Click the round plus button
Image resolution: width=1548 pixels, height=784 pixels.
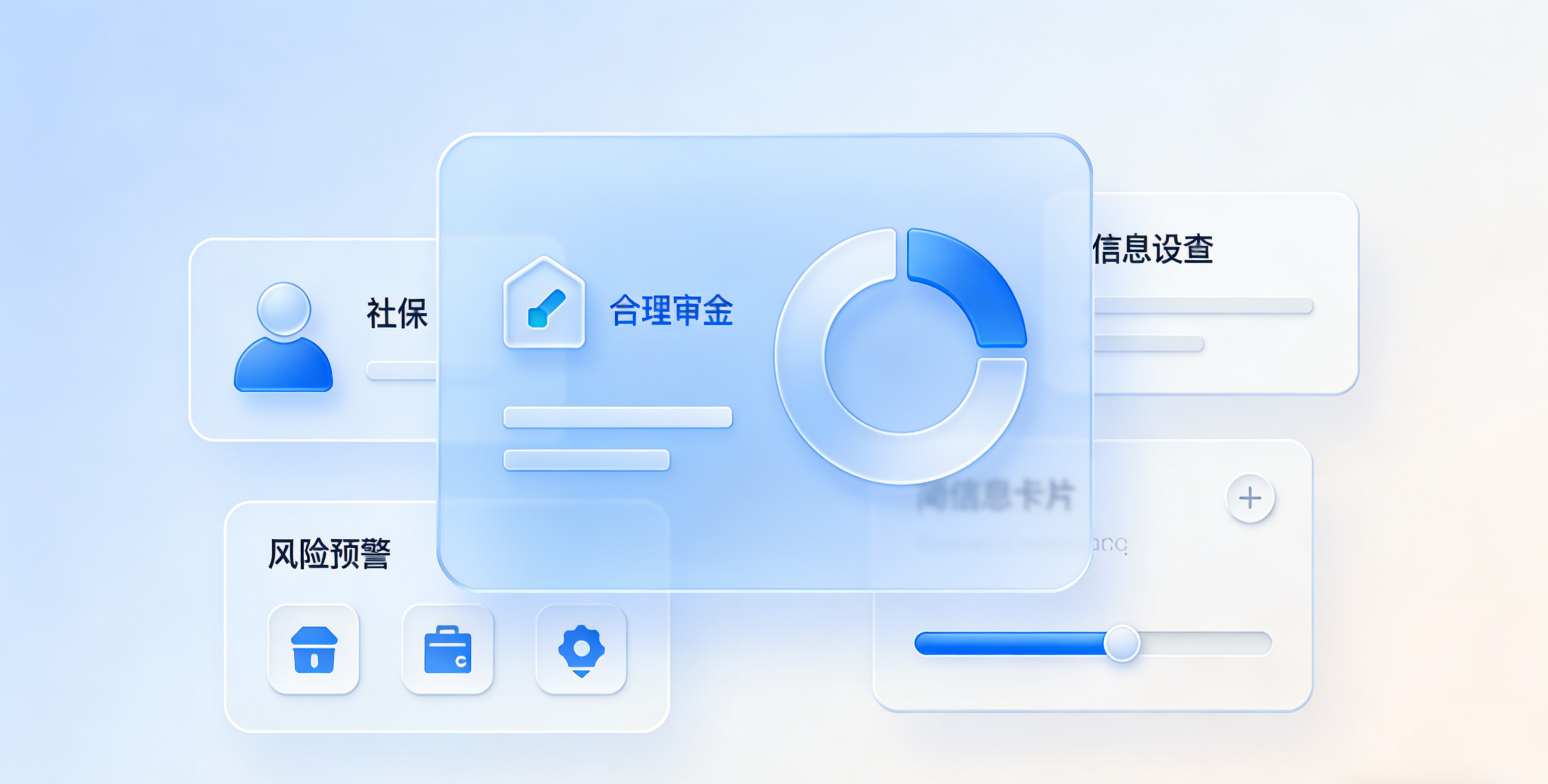(1250, 498)
